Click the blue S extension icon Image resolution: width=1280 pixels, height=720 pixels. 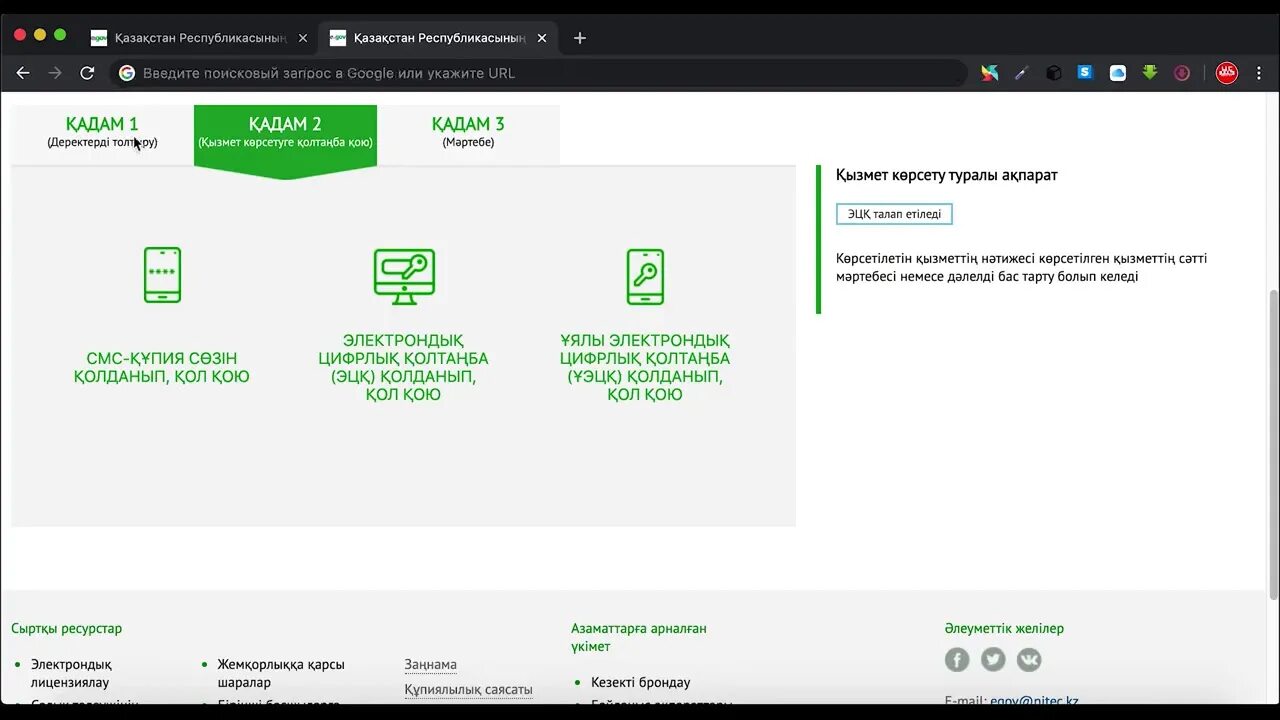1085,72
